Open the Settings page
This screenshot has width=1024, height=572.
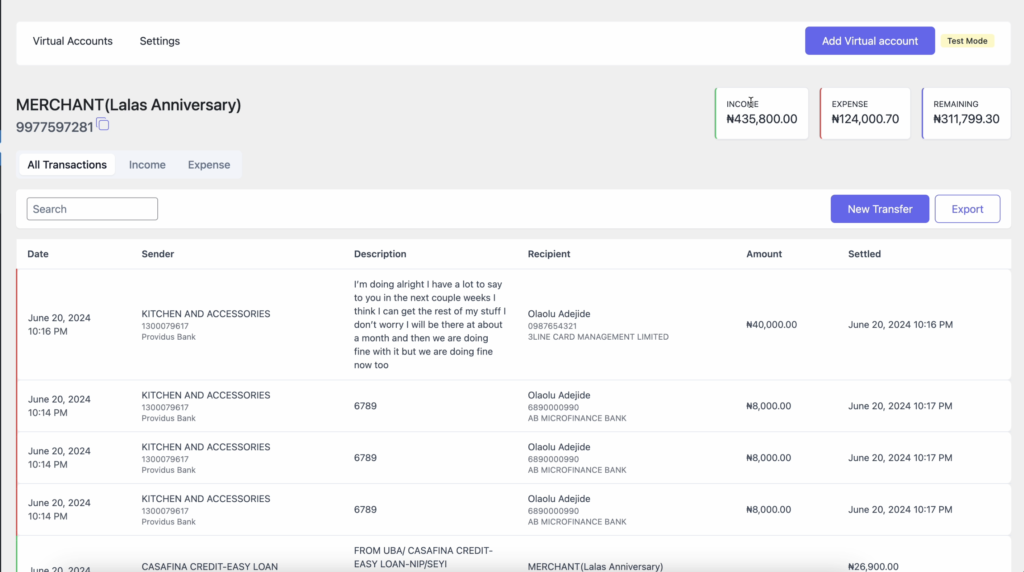pos(160,41)
